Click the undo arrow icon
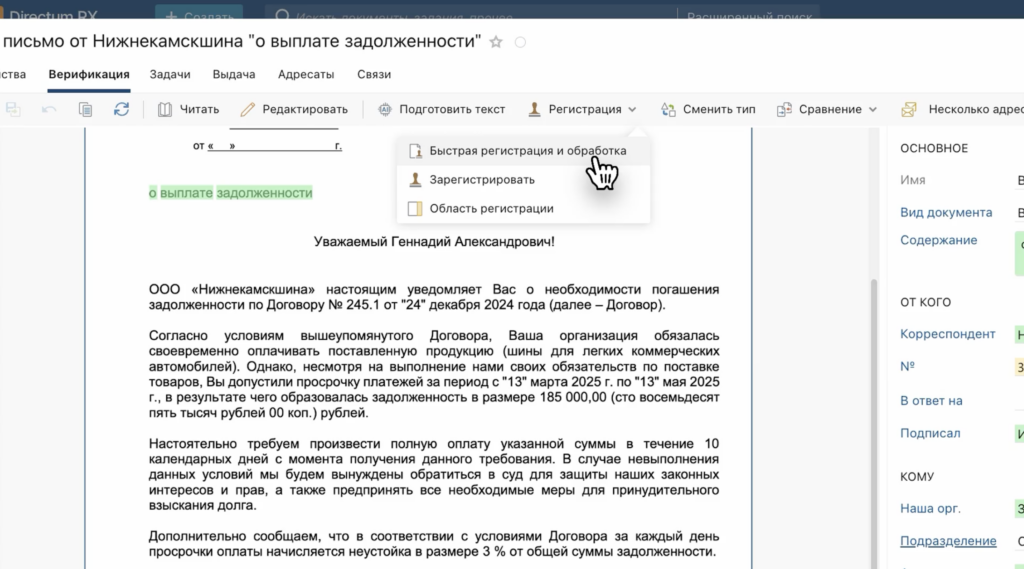The width and height of the screenshot is (1024, 569). pyautogui.click(x=49, y=109)
